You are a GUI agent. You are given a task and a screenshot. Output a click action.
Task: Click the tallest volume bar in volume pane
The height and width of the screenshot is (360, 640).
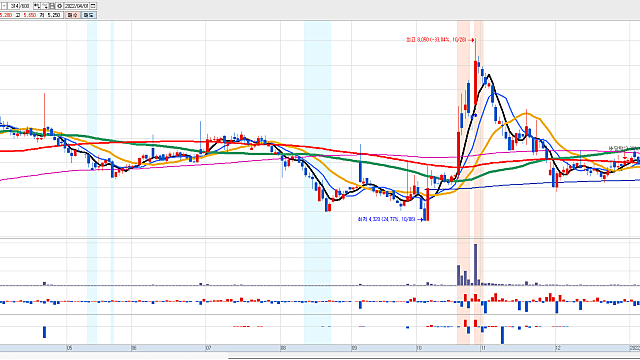tap(475, 264)
